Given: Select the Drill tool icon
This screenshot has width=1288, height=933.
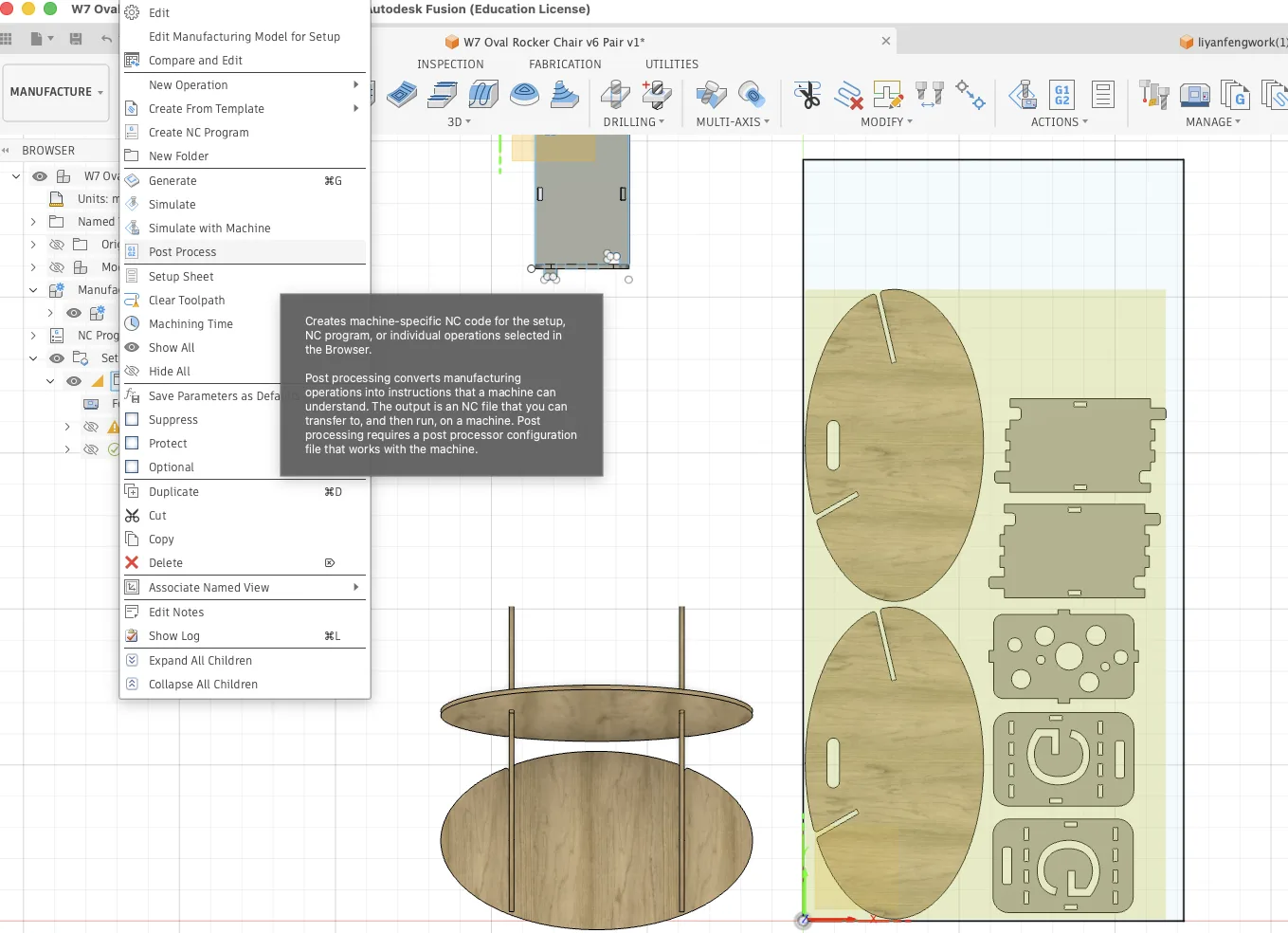Looking at the screenshot, I should [x=615, y=95].
